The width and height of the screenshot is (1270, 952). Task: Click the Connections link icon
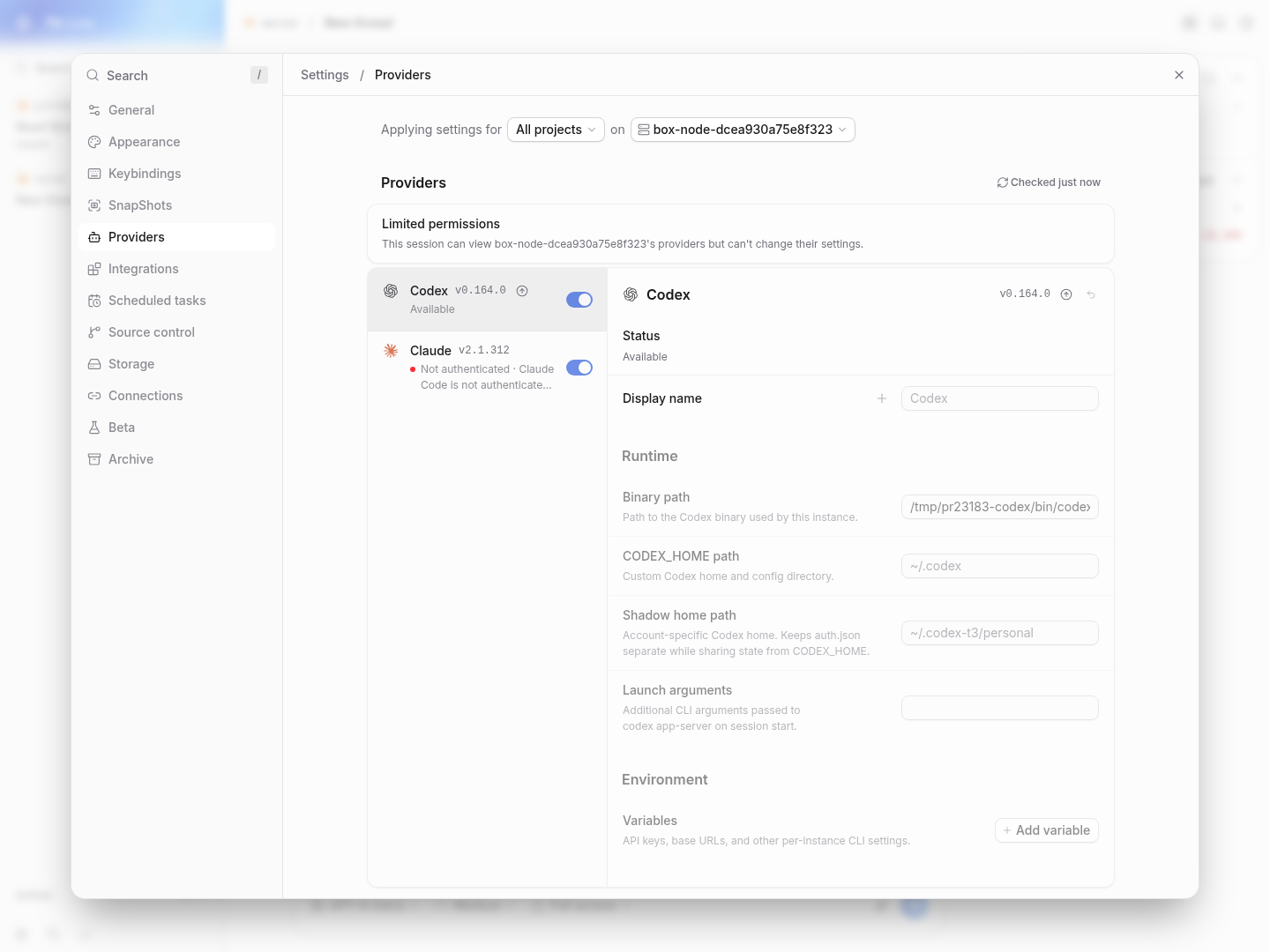click(94, 396)
